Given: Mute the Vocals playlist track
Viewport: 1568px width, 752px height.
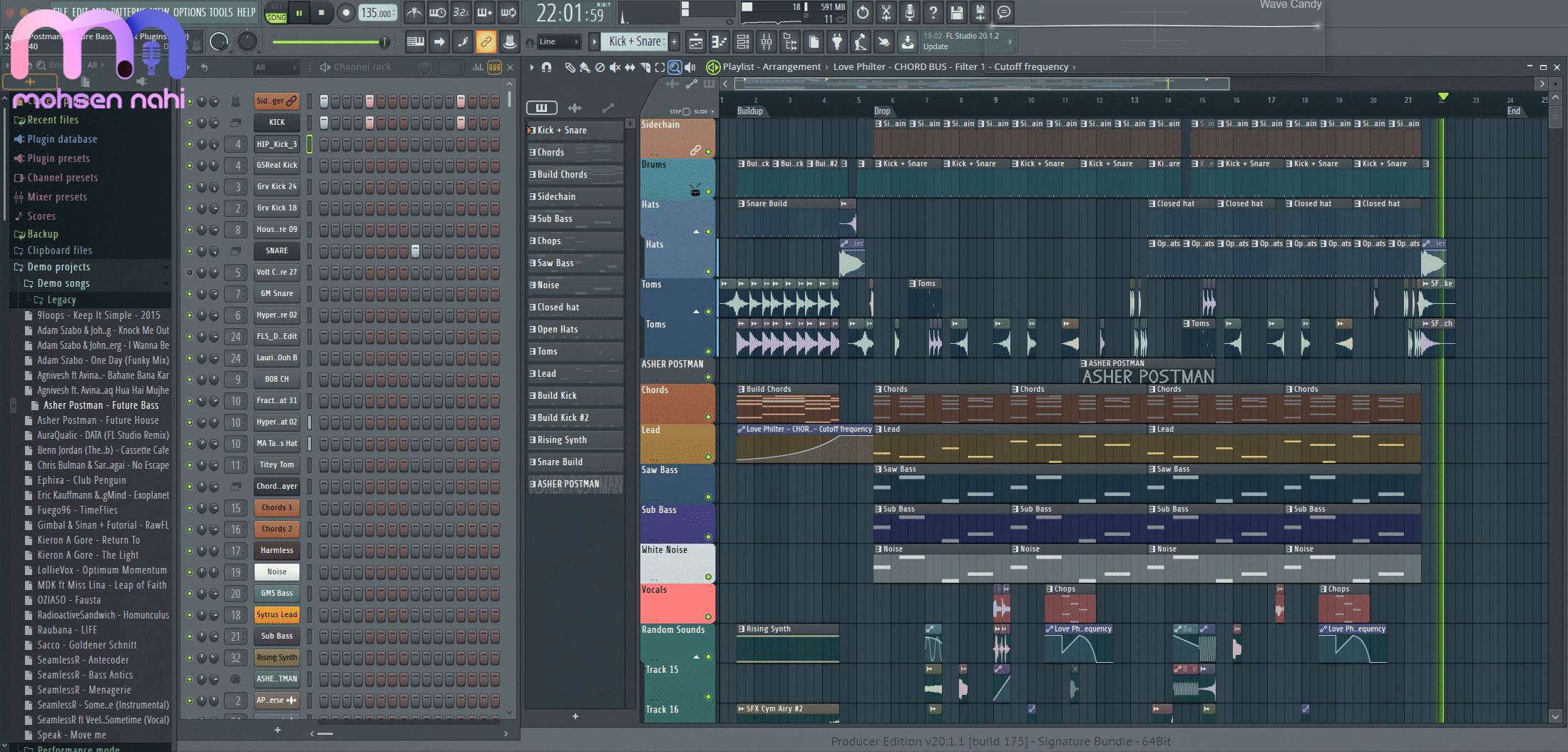Looking at the screenshot, I should click(708, 616).
